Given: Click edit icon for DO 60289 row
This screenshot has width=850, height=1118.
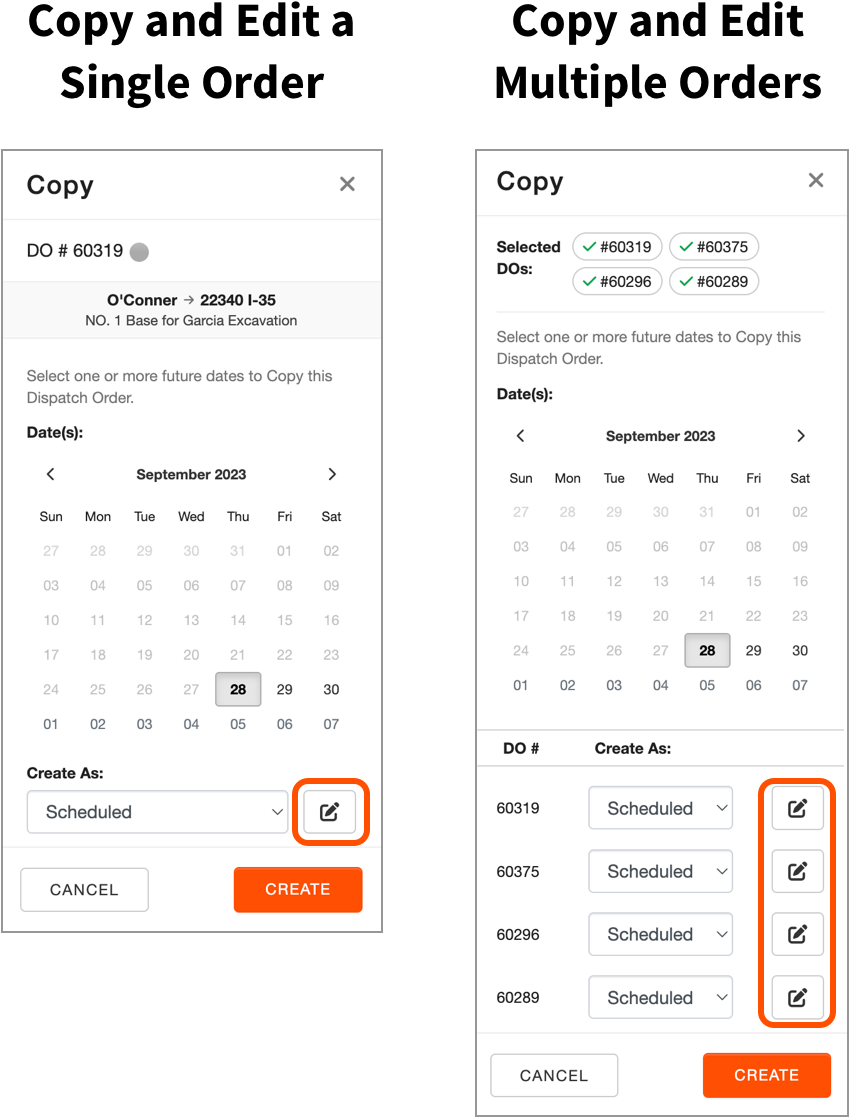Looking at the screenshot, I should 797,998.
